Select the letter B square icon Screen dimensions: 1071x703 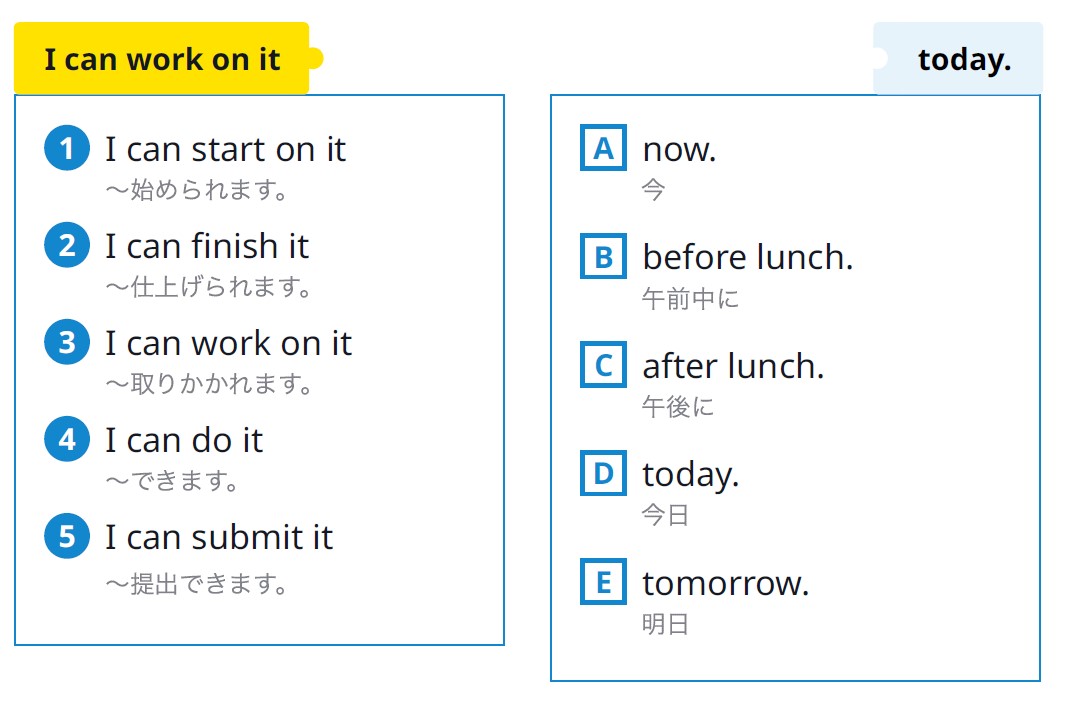click(603, 256)
